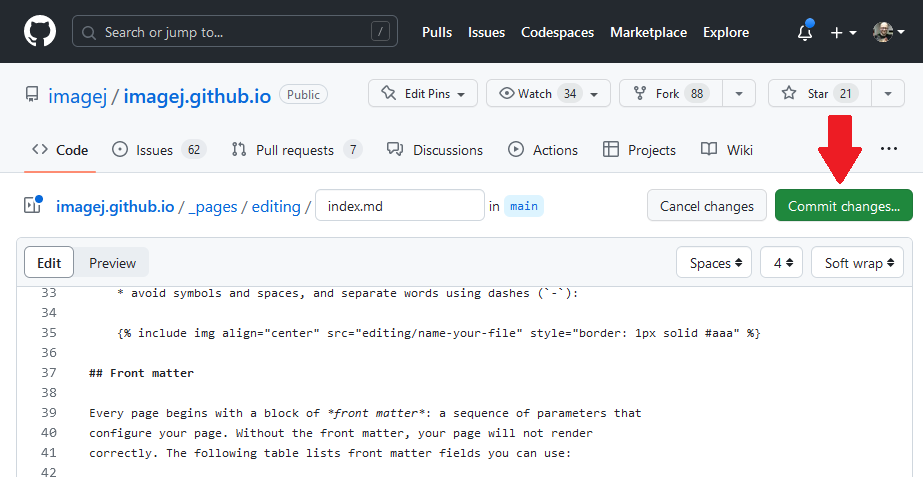923x477 pixels.
Task: Edit the index.md filename field
Action: tap(400, 205)
